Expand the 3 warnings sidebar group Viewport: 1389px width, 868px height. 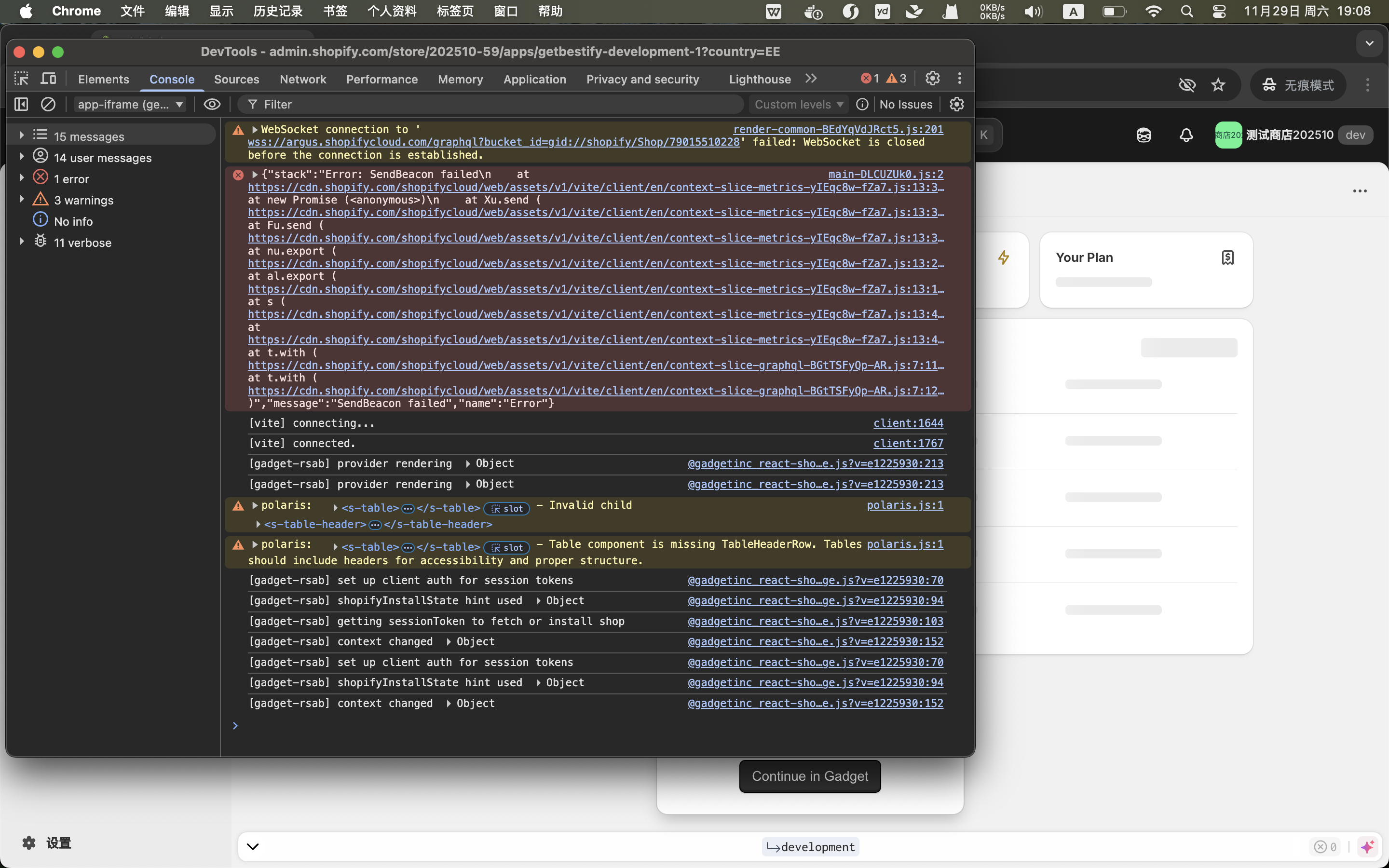coord(22,200)
